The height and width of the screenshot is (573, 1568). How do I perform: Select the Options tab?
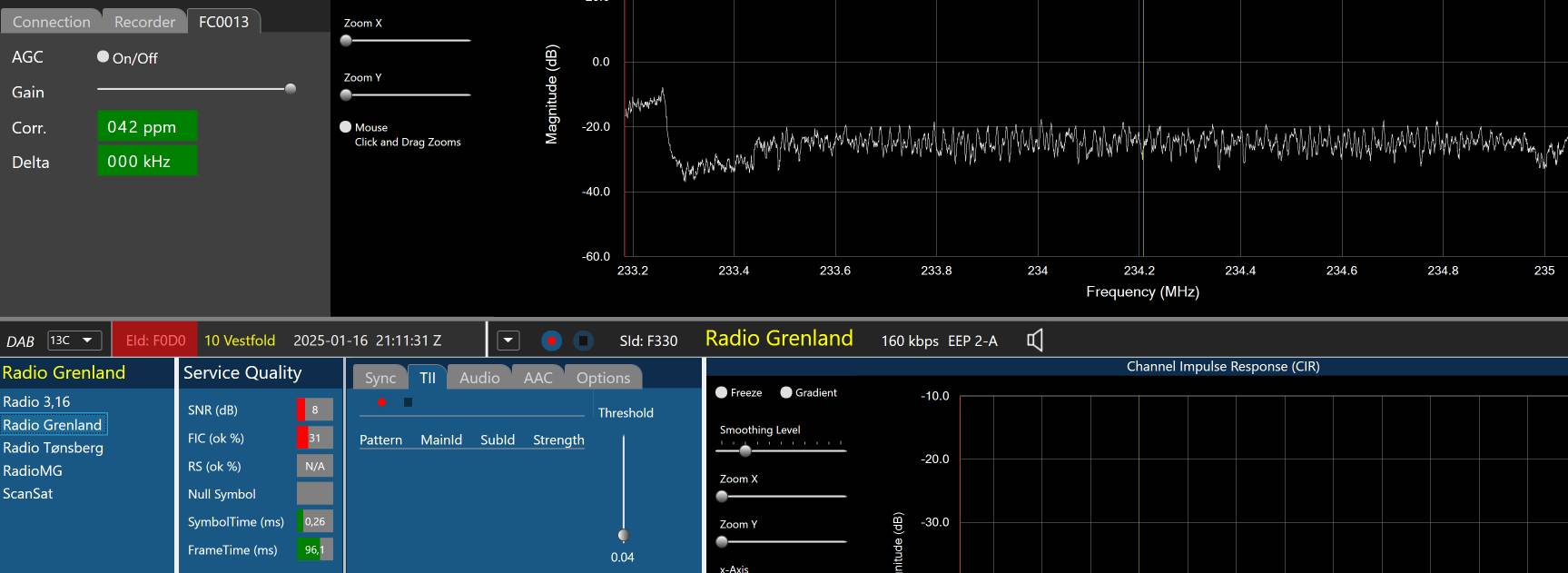tap(603, 378)
